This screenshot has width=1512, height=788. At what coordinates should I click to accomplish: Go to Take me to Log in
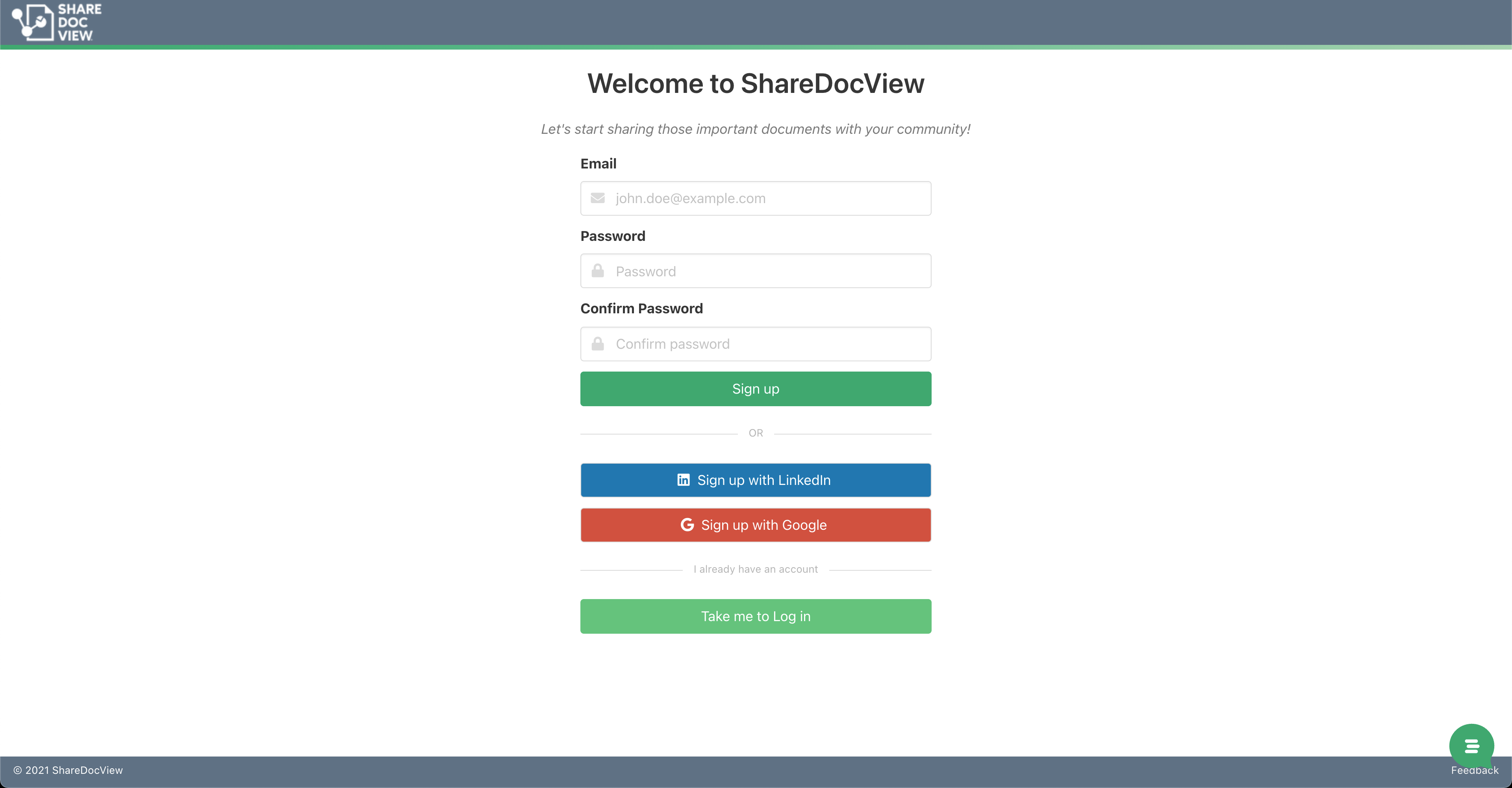tap(756, 616)
